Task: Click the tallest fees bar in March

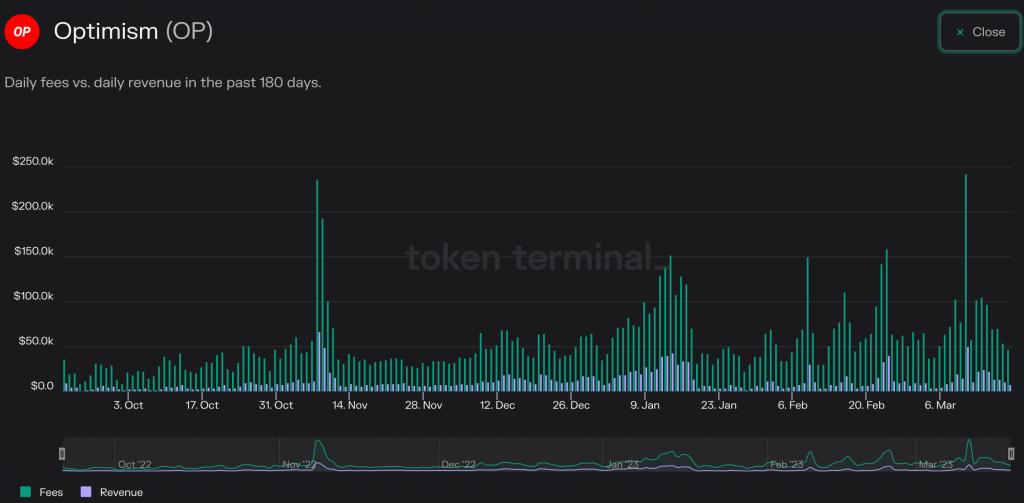Action: click(965, 282)
